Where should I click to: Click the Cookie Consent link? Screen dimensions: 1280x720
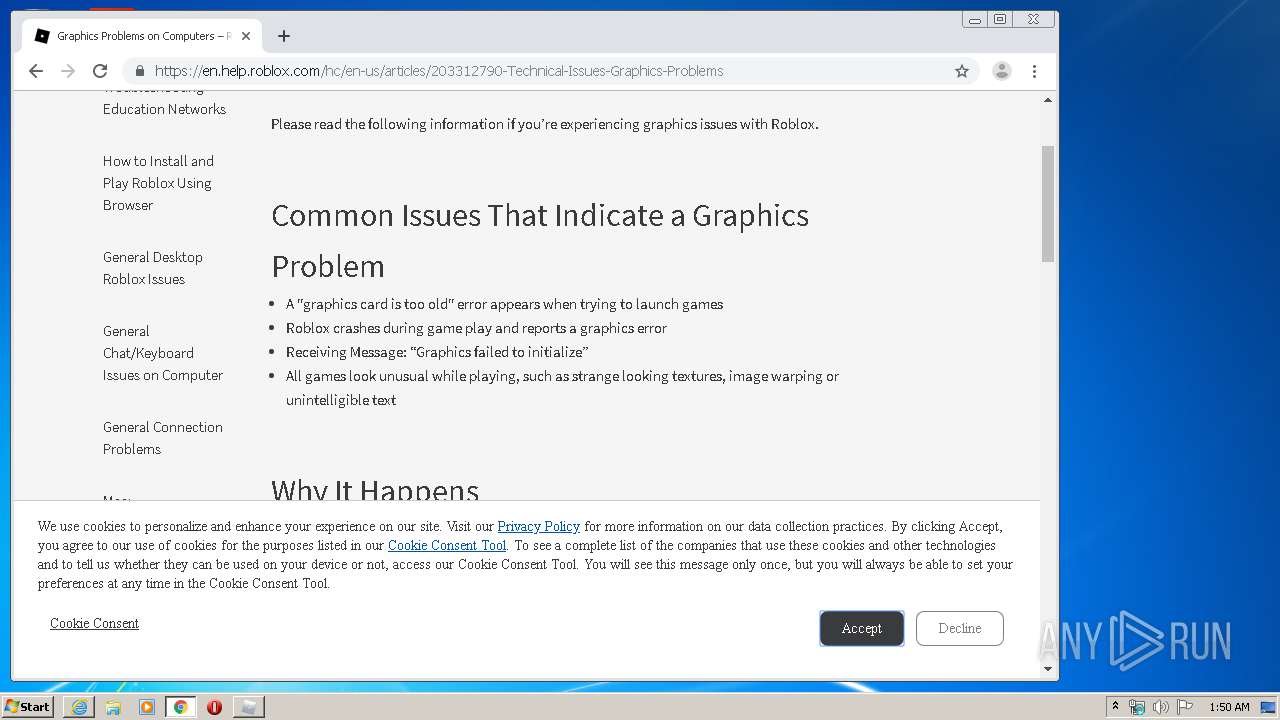pyautogui.click(x=94, y=623)
